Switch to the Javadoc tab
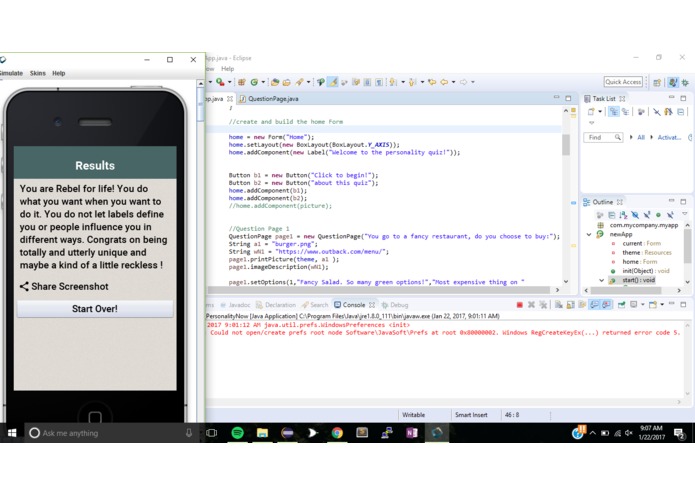The height and width of the screenshot is (494, 695). (x=235, y=305)
